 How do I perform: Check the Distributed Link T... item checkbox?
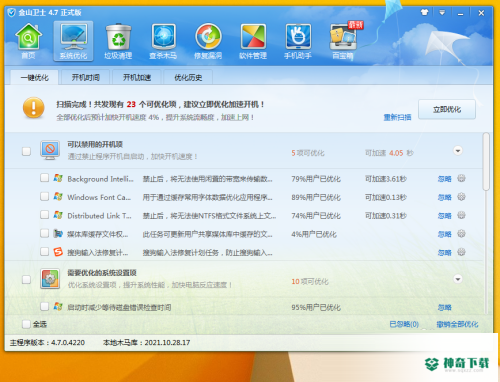44,214
